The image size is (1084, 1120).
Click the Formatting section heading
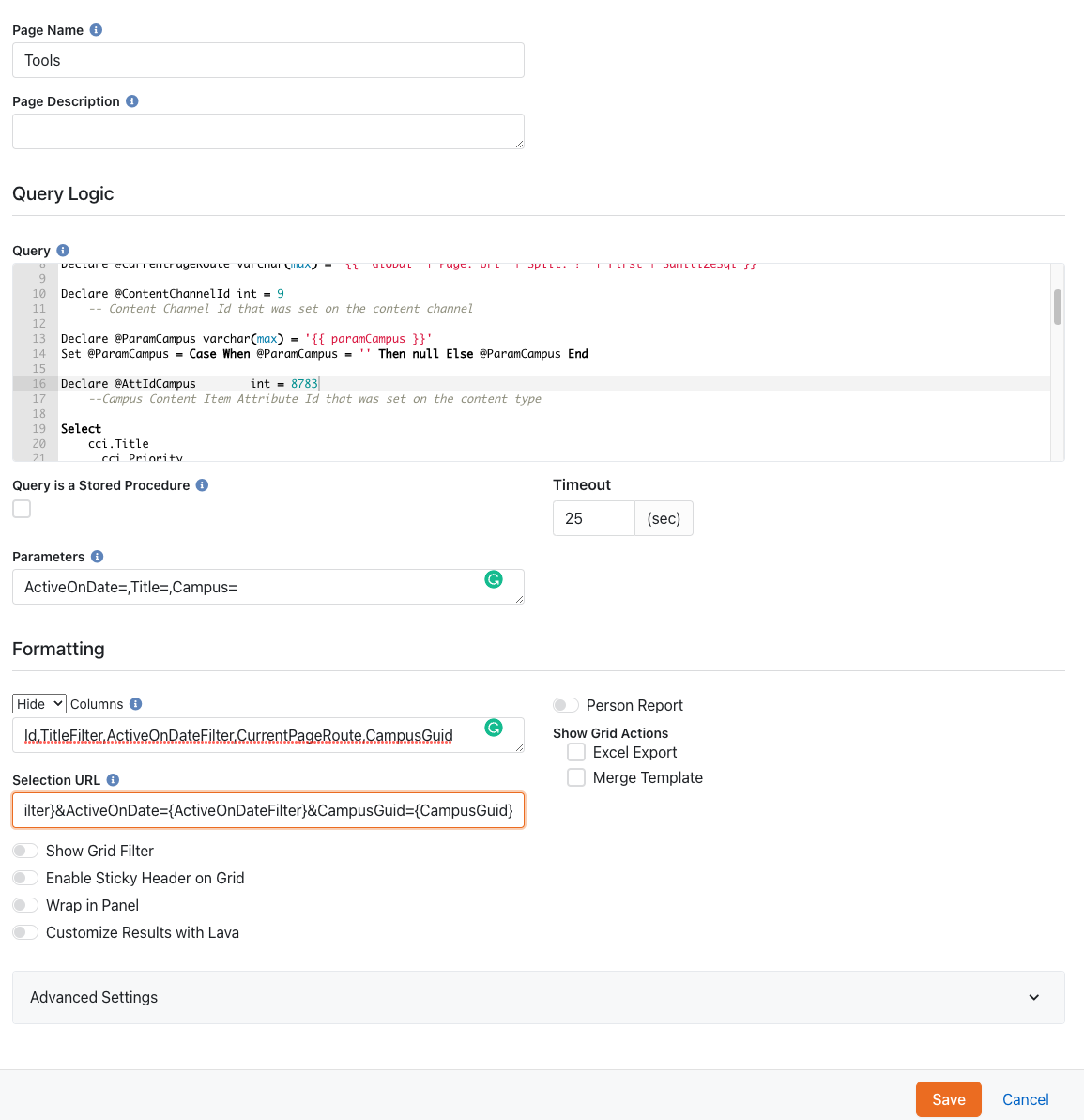click(58, 649)
